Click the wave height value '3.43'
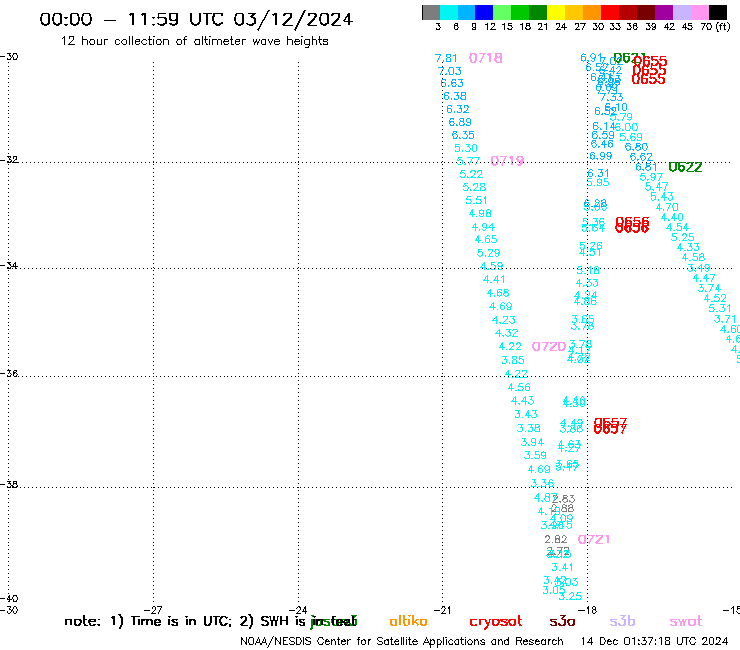This screenshot has height=650, width=740. click(526, 414)
